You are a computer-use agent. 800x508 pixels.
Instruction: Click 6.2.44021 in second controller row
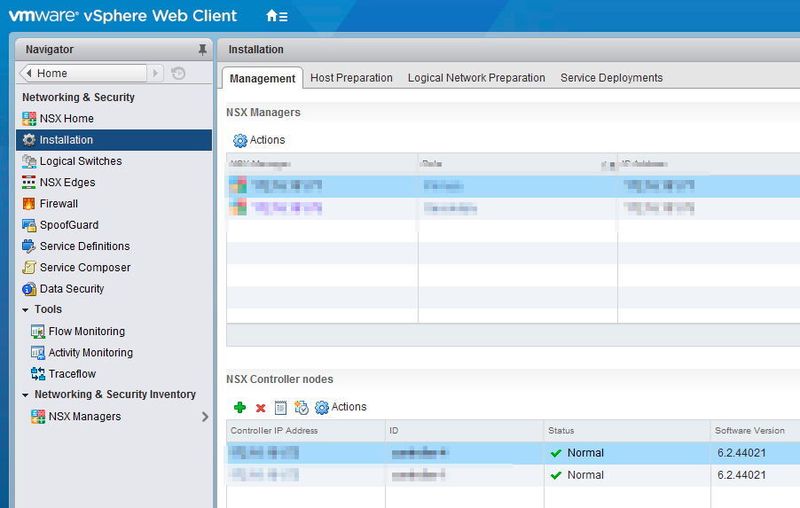(x=741, y=475)
